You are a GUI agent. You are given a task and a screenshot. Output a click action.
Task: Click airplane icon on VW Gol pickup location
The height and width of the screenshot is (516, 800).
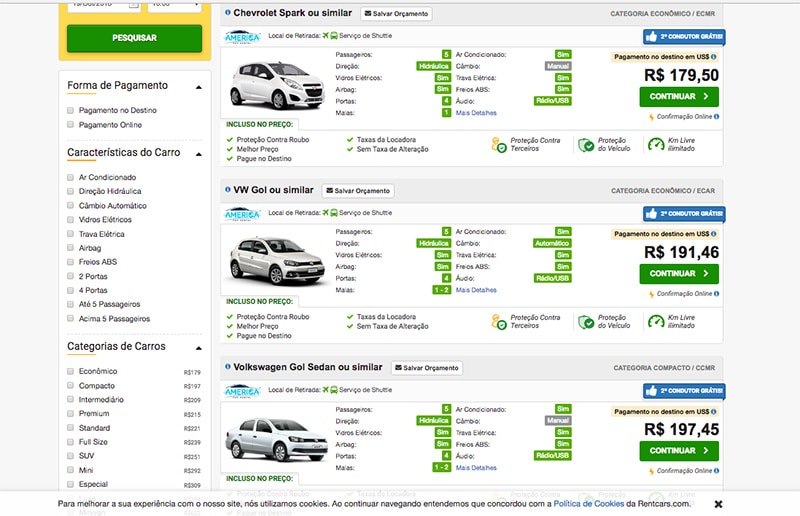pos(326,213)
